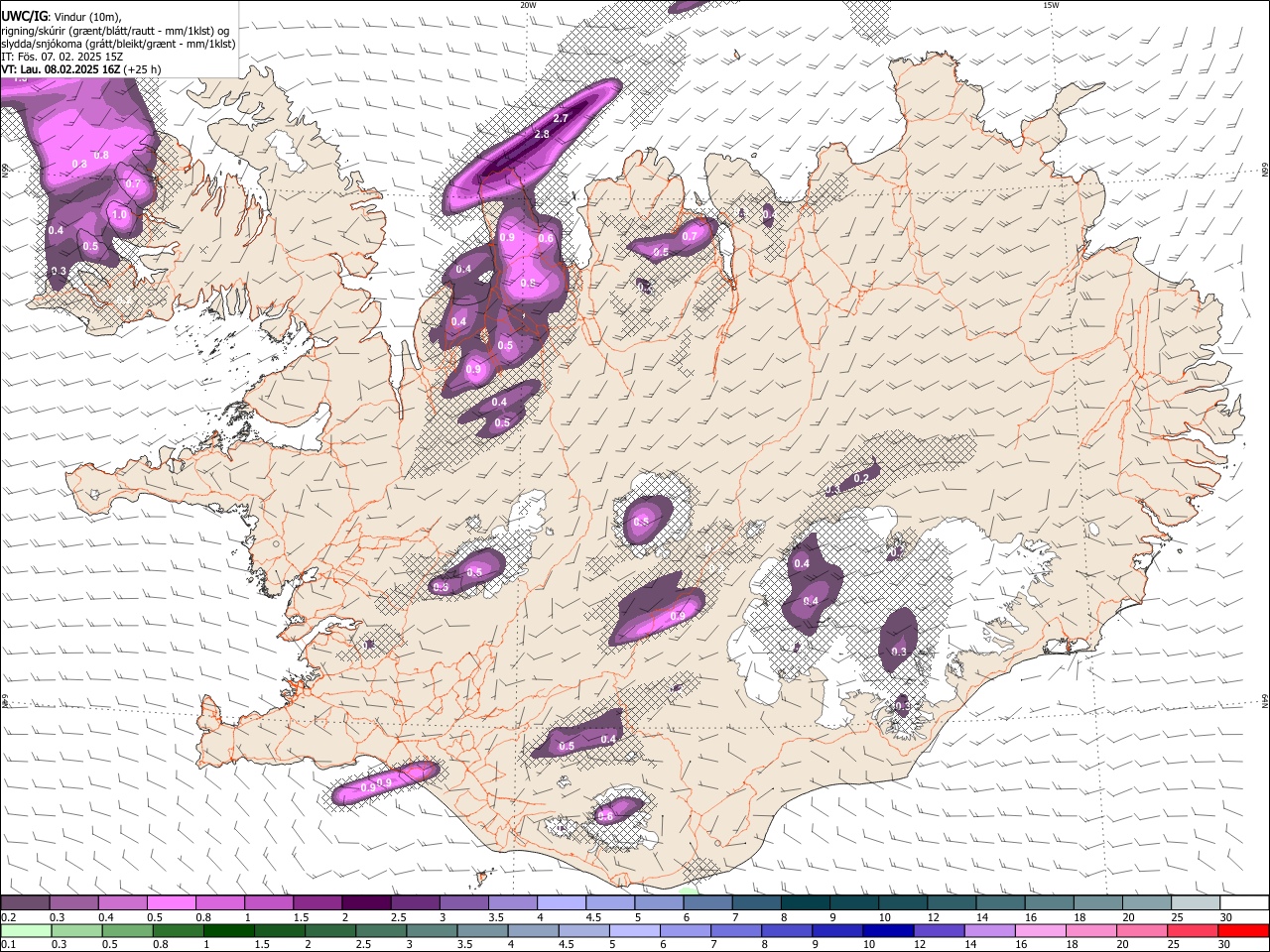Click the white top-row swatch labeled 30
The height and width of the screenshot is (952, 1270).
point(1244,903)
